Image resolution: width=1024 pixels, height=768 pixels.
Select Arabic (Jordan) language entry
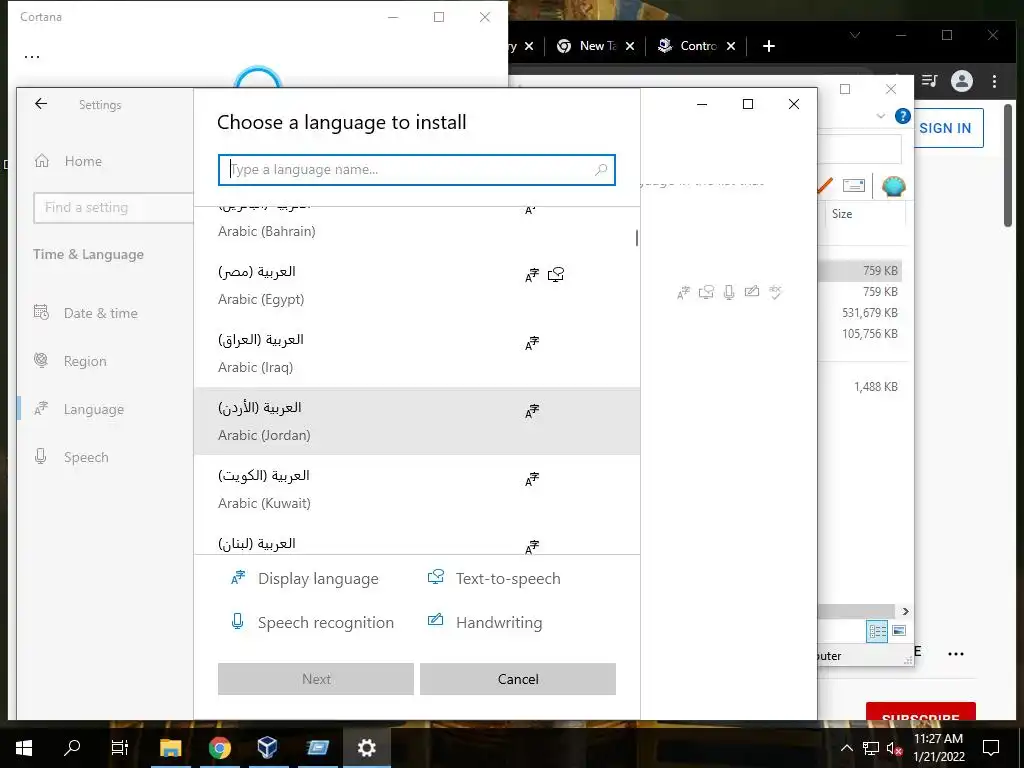[417, 421]
